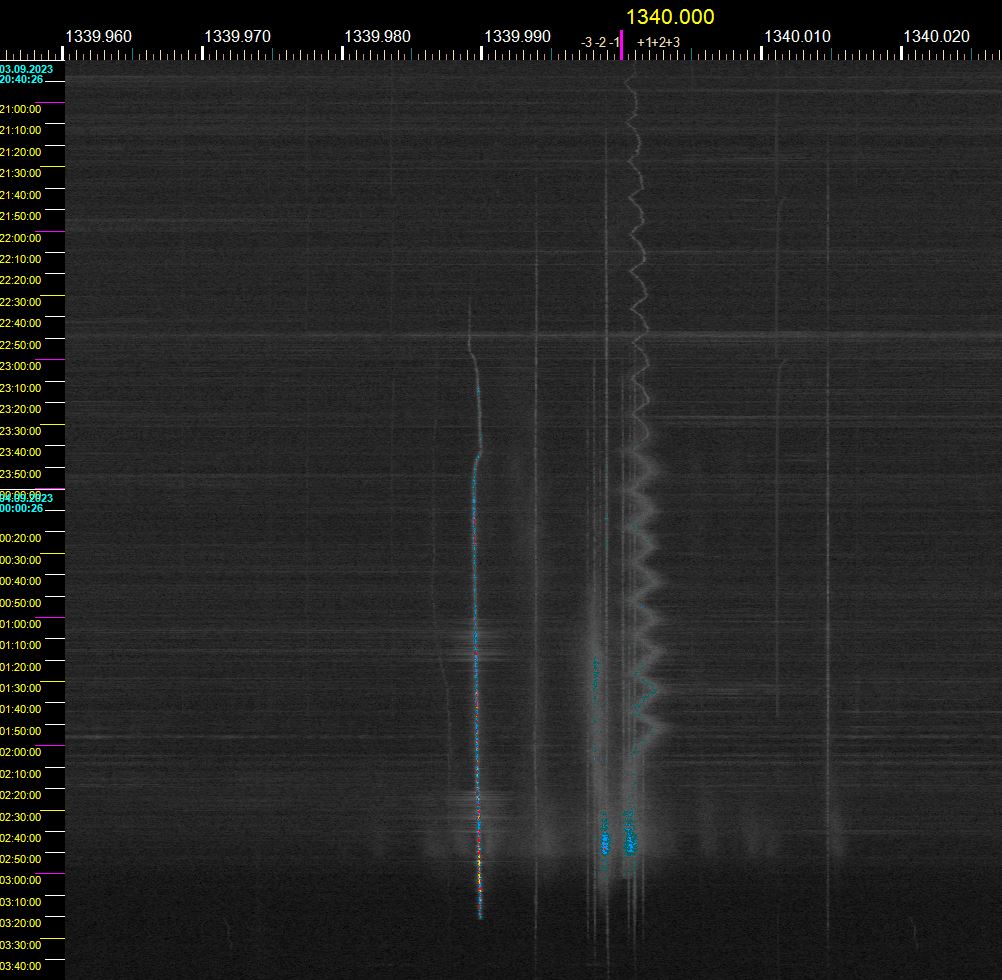Image resolution: width=1002 pixels, height=980 pixels.
Task: Click the 1339.990 frequency tick label
Action: click(x=518, y=36)
